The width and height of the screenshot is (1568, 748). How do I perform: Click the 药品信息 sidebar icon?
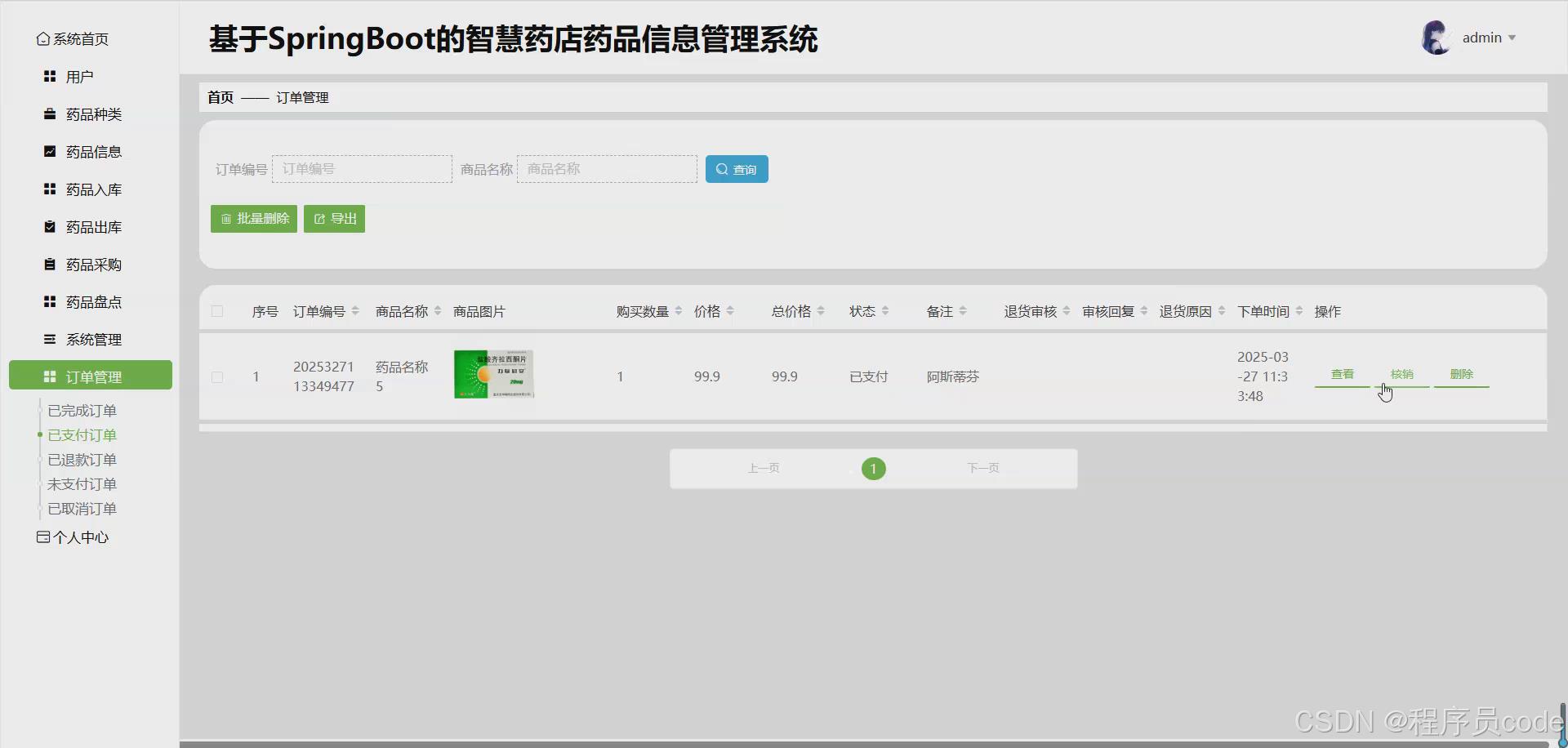(48, 151)
